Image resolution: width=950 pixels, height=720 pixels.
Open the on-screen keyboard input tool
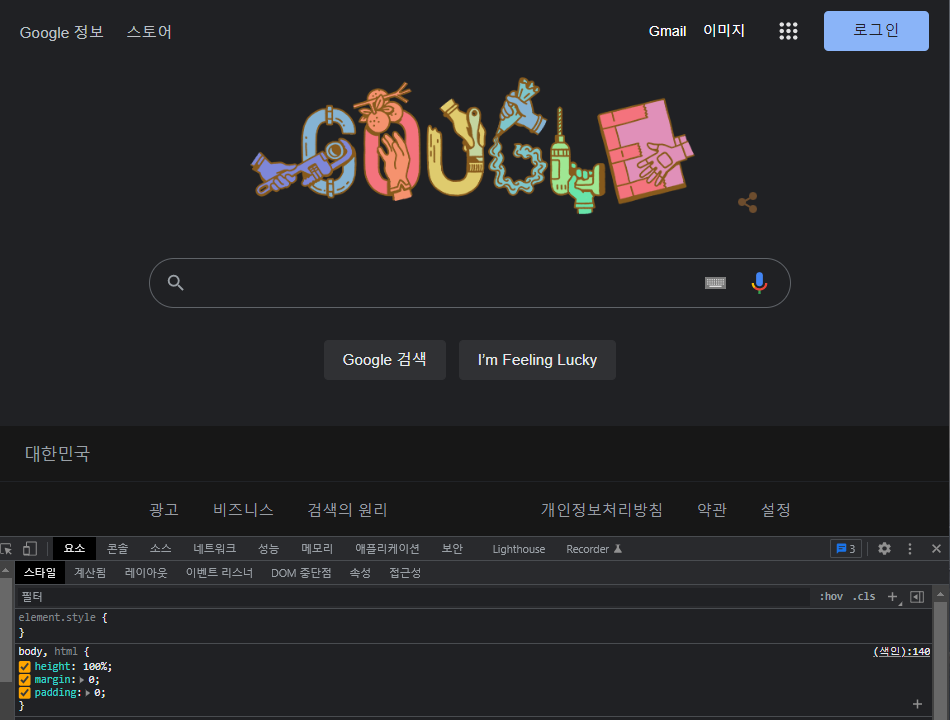[x=715, y=282]
